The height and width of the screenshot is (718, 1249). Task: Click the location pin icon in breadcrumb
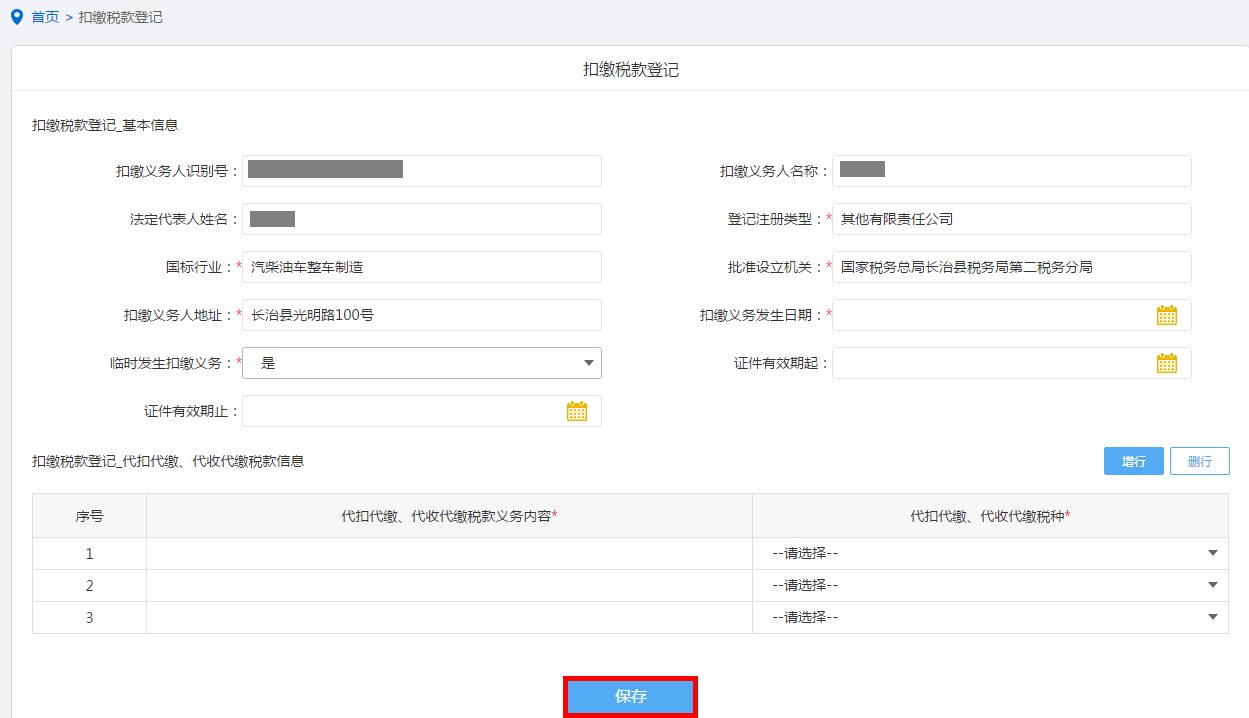point(16,17)
